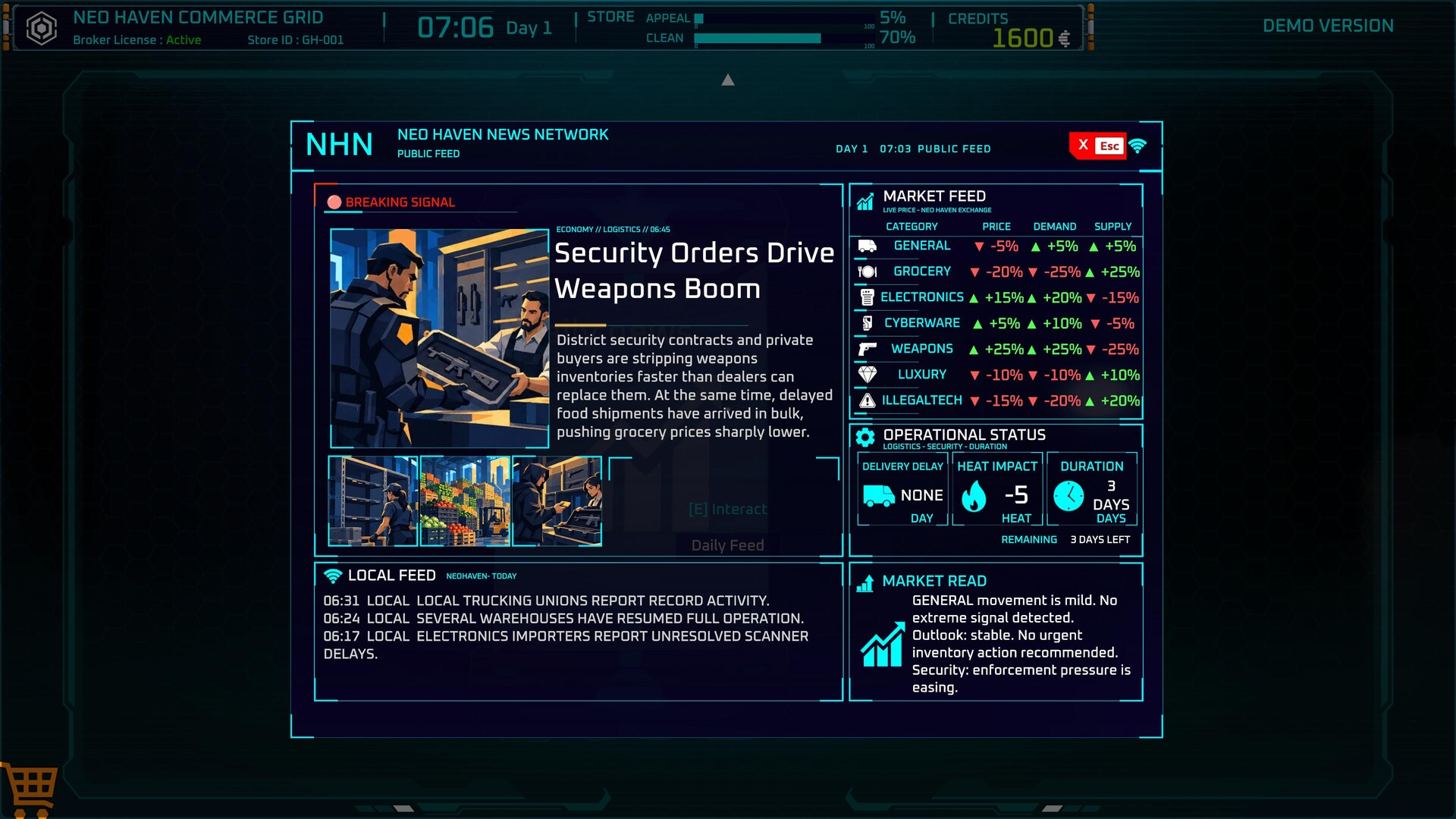This screenshot has height=819, width=1456.
Task: Click the 06:31 trucking unions feed entry
Action: [x=546, y=601]
